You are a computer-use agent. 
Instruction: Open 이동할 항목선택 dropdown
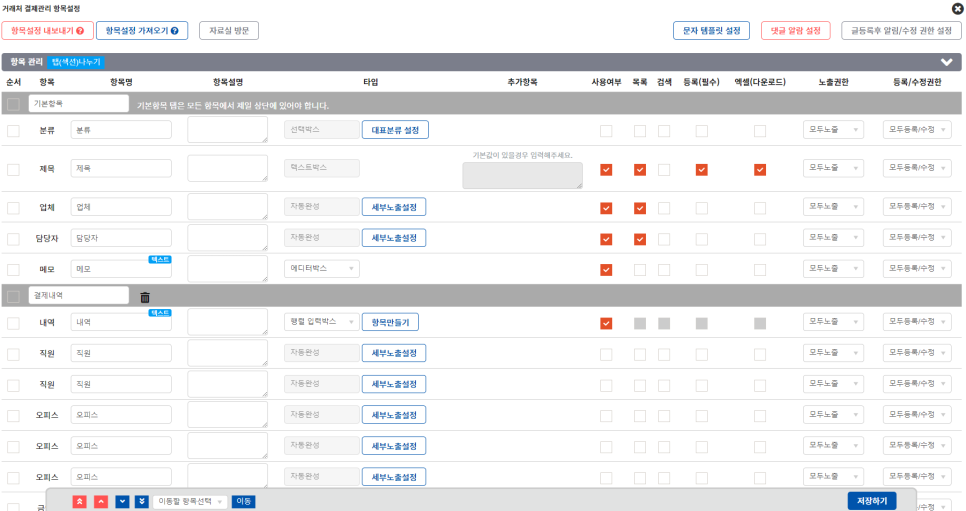point(190,501)
